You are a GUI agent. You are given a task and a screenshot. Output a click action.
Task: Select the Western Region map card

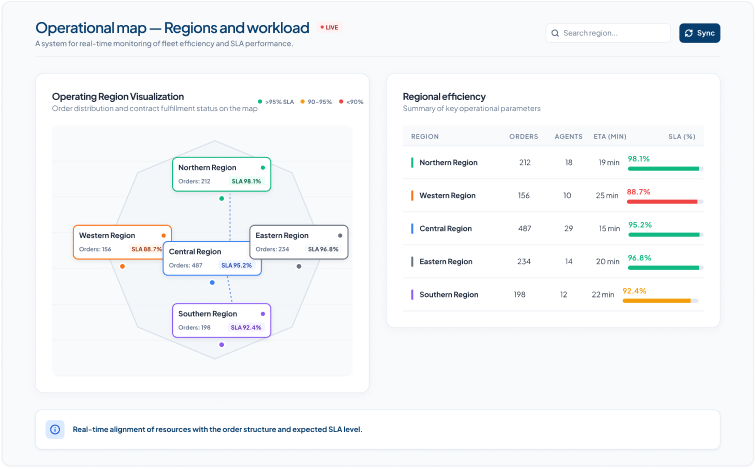(x=122, y=242)
